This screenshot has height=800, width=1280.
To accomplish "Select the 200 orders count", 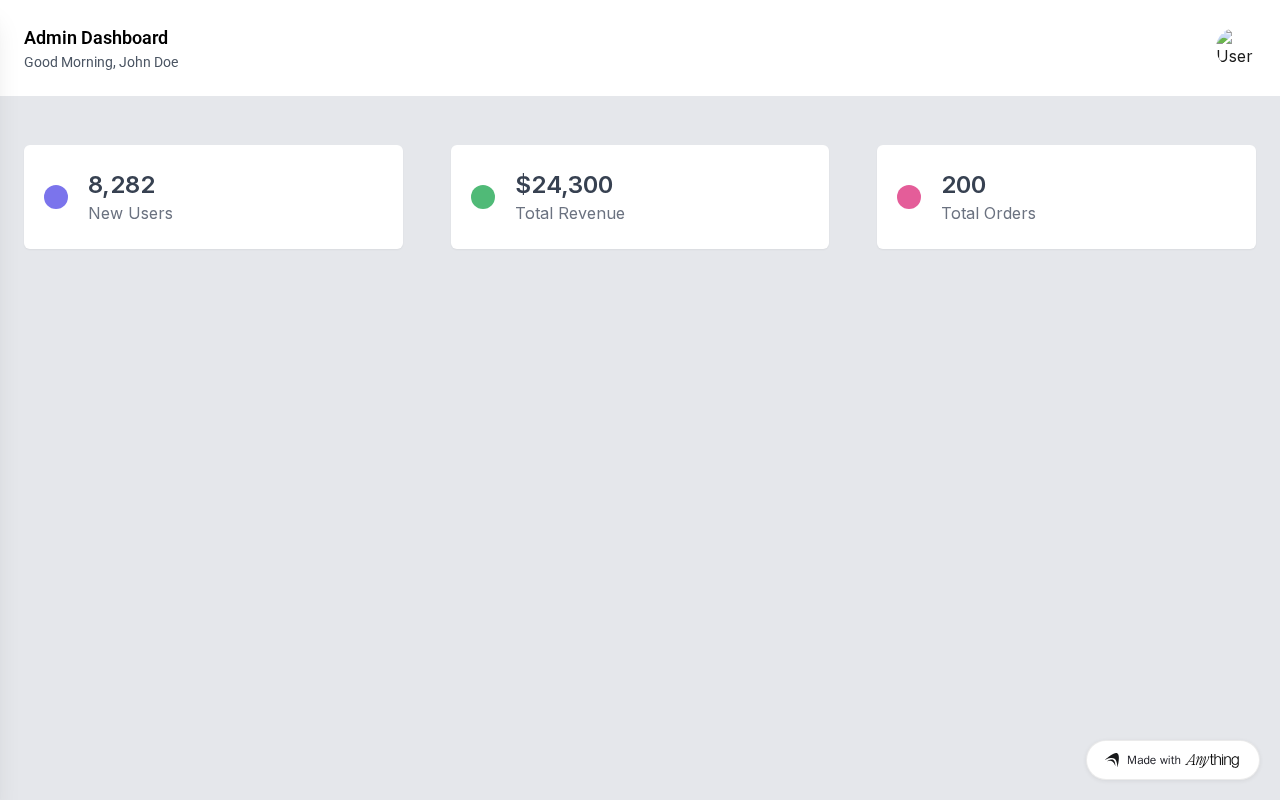I will pos(964,185).
